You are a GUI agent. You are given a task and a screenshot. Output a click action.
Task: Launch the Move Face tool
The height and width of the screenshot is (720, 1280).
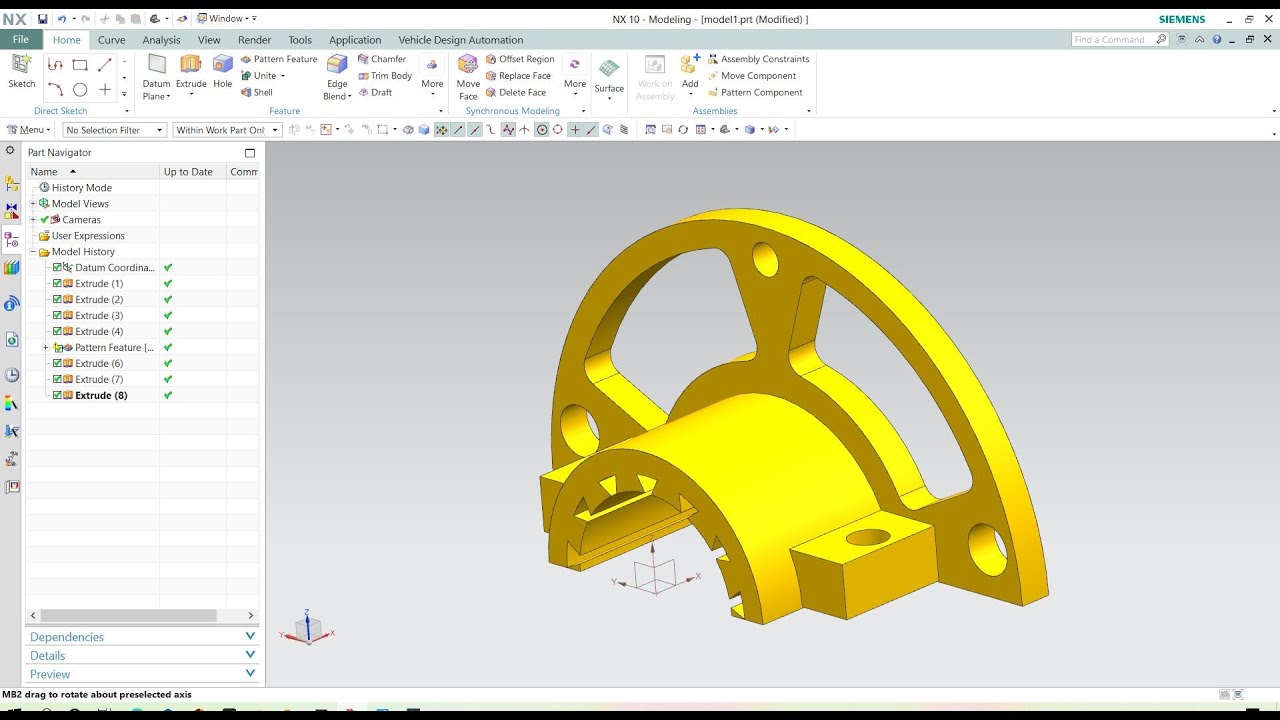click(468, 77)
